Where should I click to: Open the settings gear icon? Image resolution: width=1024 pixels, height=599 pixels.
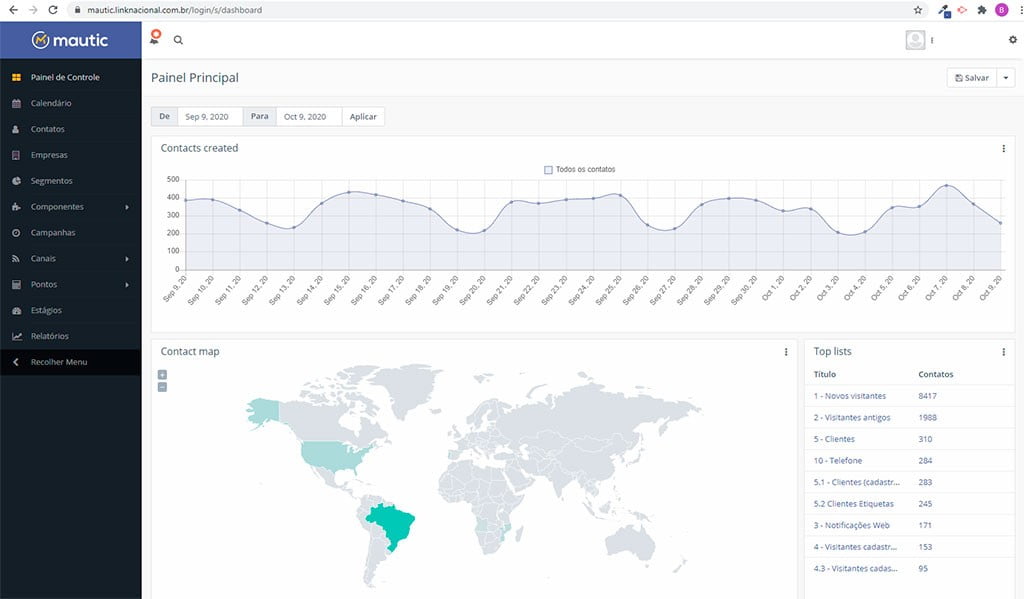pos(1012,40)
